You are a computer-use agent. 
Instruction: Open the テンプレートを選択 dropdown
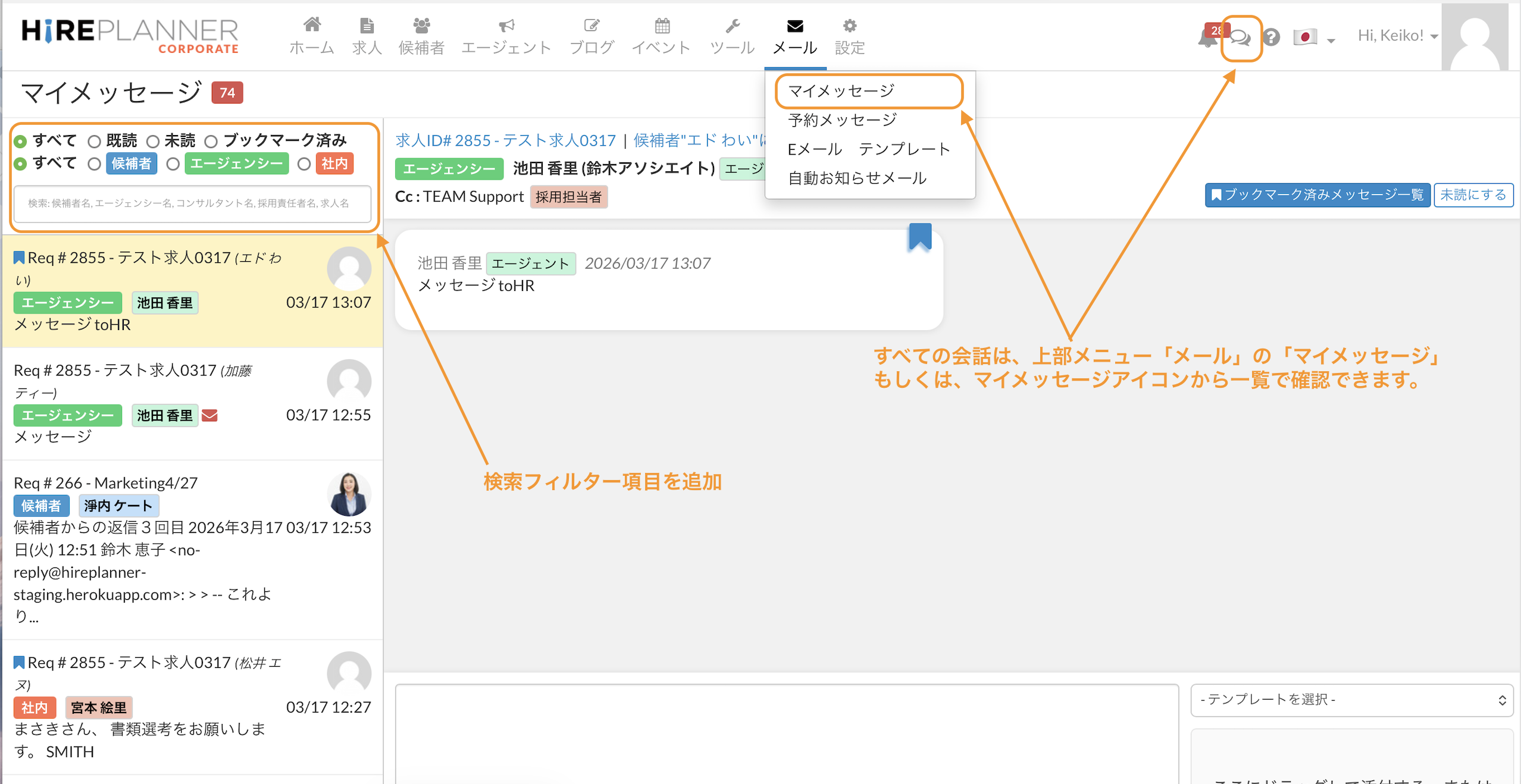click(1351, 700)
